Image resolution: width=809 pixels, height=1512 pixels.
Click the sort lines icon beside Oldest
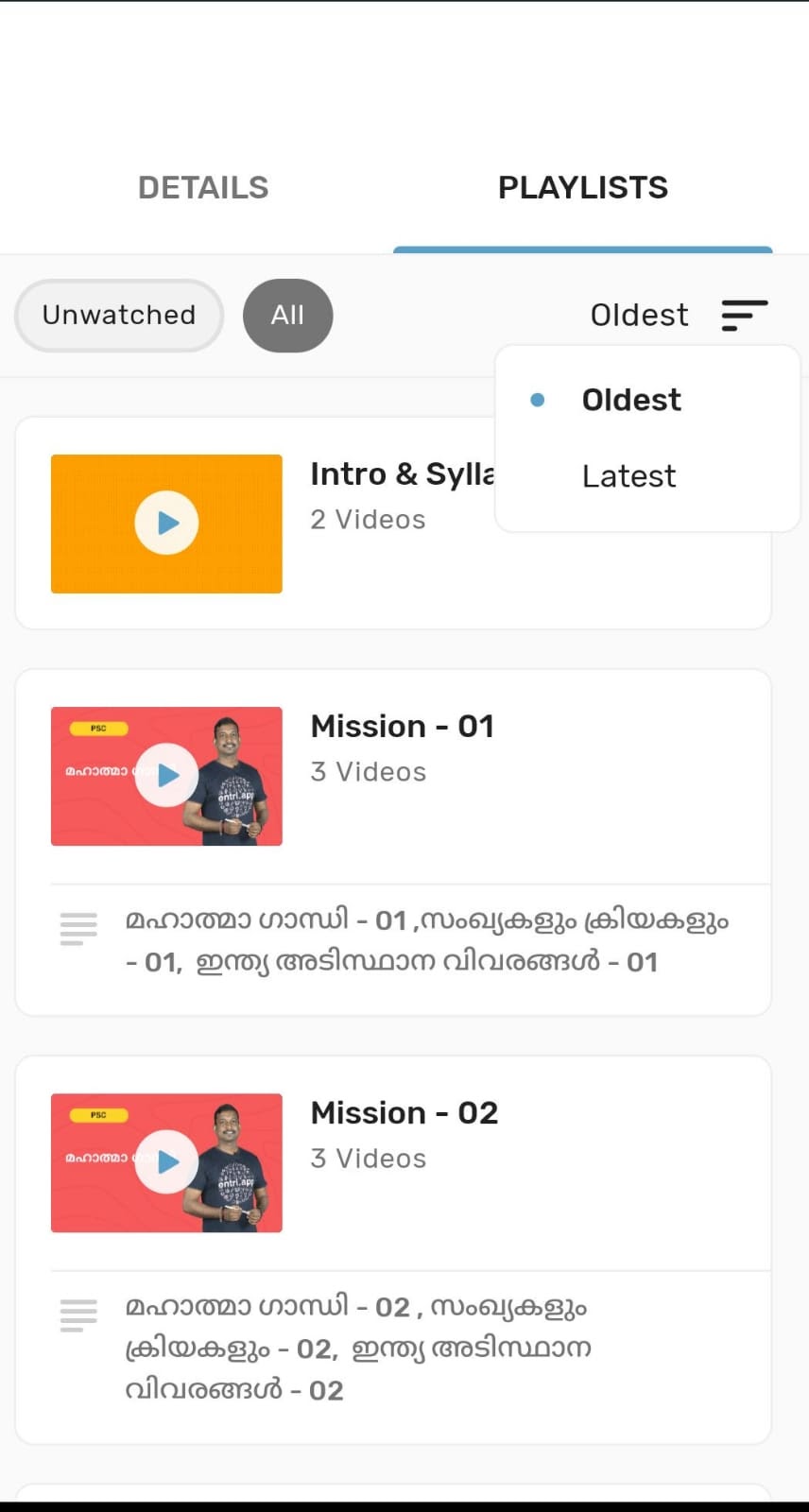point(744,315)
